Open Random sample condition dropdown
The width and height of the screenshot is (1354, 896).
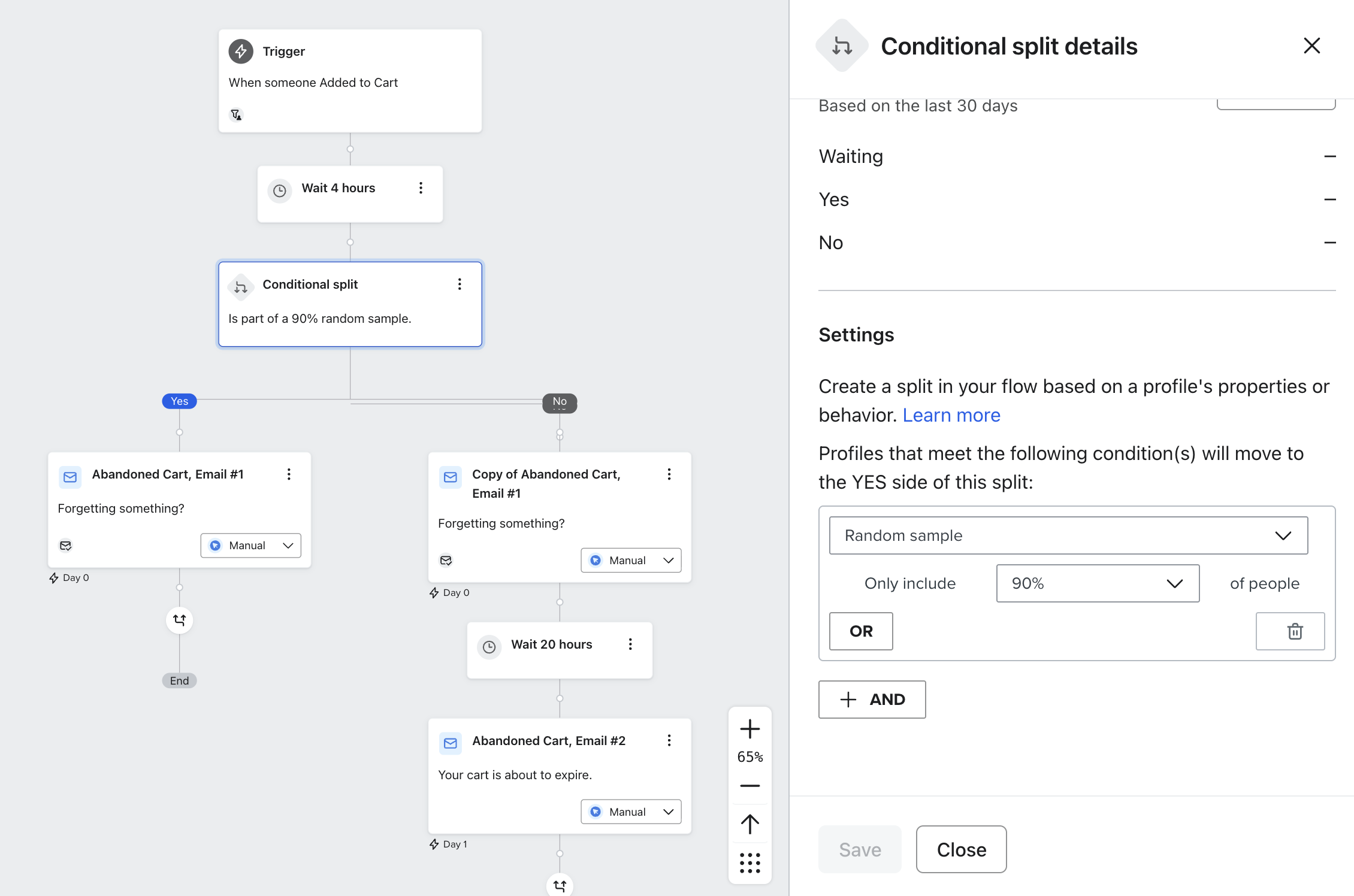1068,535
